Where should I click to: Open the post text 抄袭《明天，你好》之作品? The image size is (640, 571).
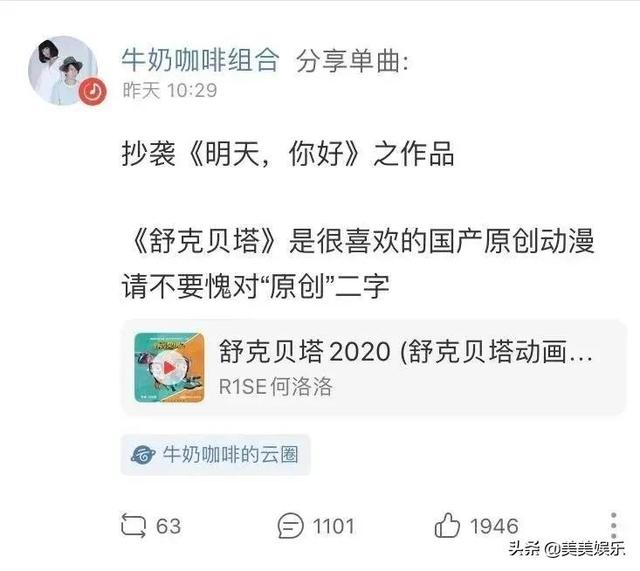(288, 154)
